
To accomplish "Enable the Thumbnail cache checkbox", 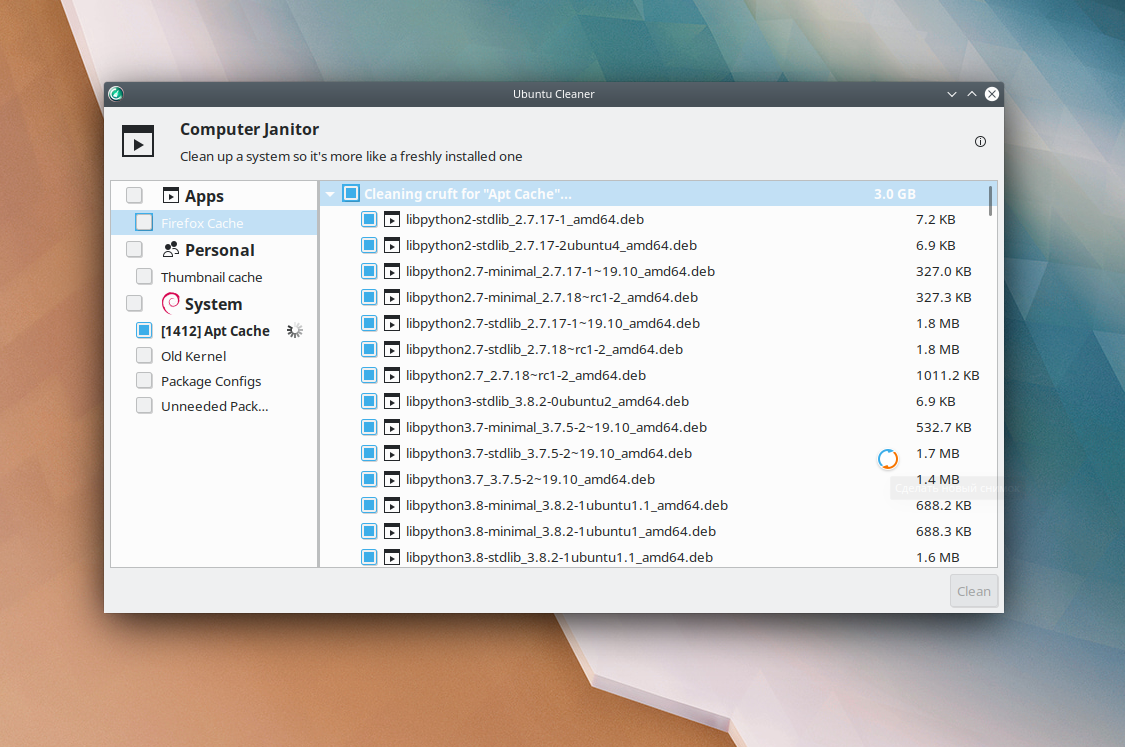I will 144,276.
